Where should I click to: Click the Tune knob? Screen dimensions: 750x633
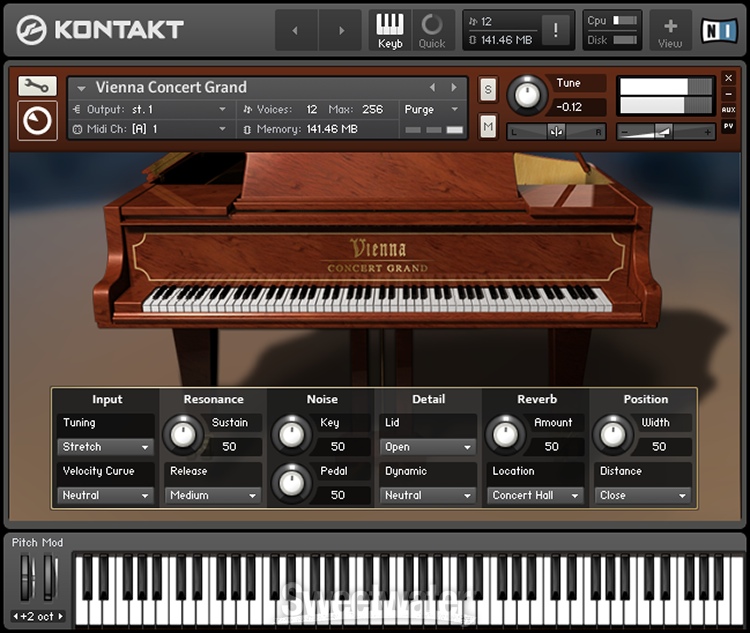[527, 95]
